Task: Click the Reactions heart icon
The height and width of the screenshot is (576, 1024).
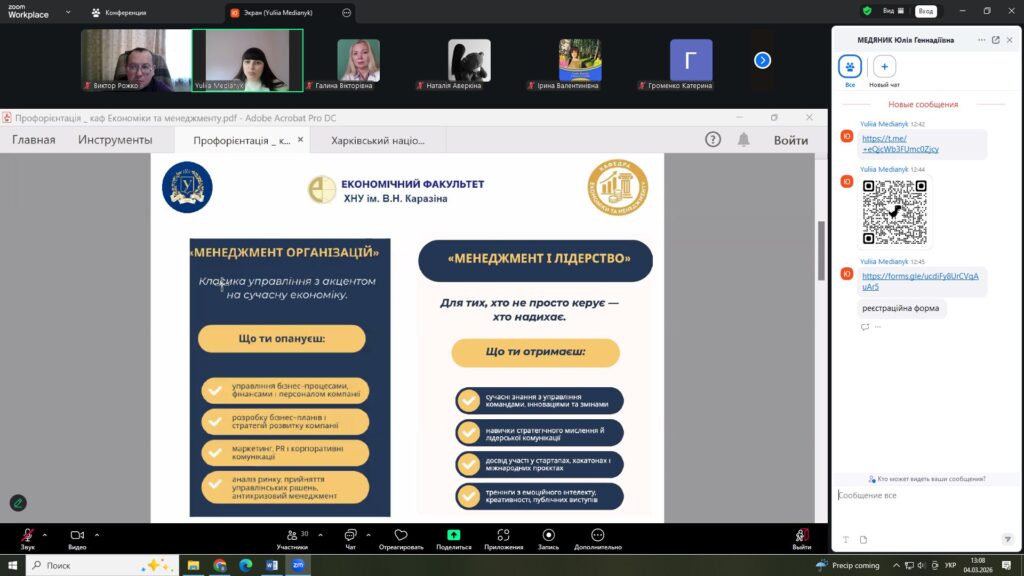Action: 401,535
